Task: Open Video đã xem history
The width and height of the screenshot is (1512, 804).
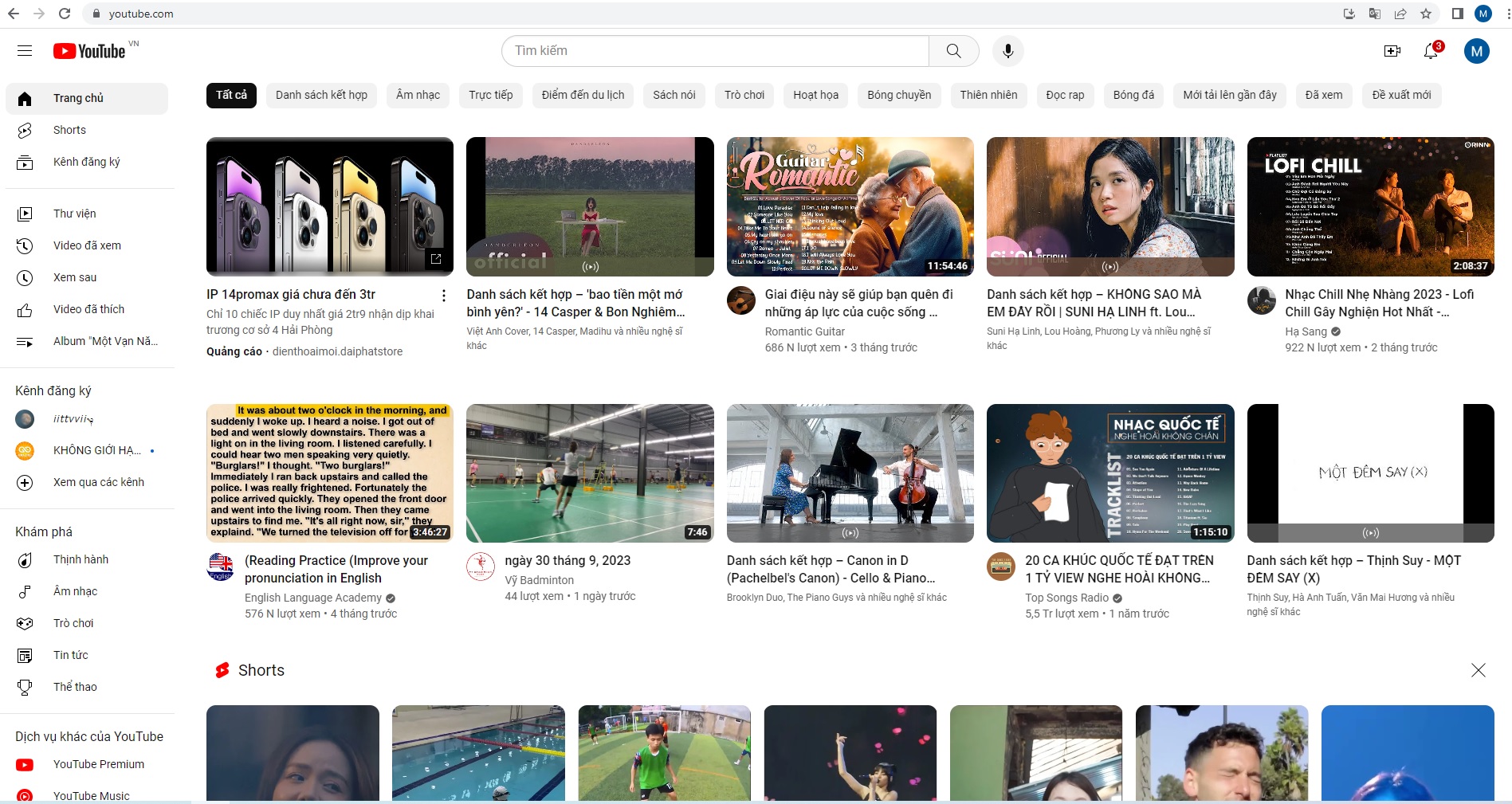Action: tap(87, 245)
